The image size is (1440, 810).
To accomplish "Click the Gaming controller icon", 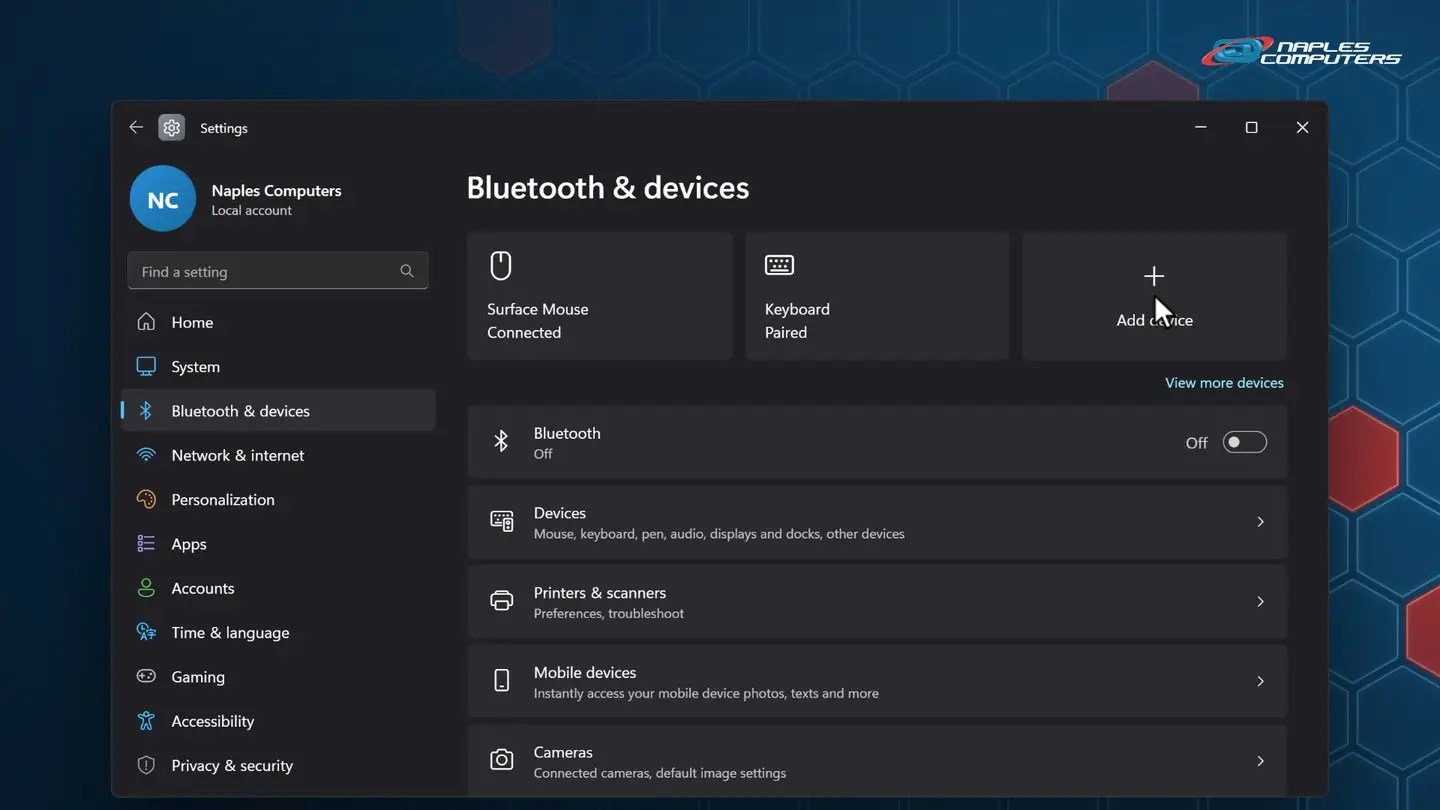I will click(146, 676).
